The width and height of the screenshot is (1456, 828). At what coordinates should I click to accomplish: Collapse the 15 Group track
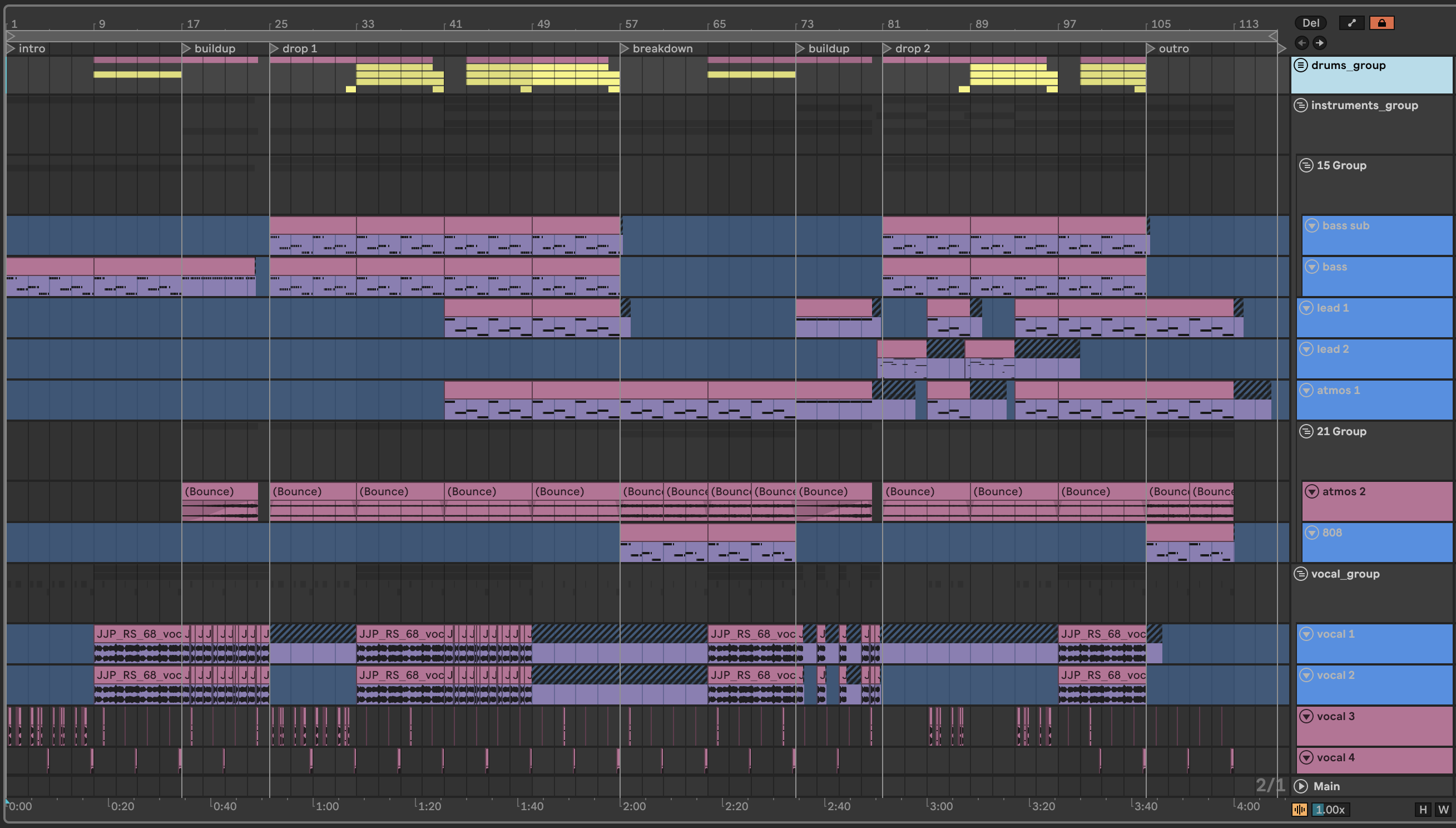click(1306, 165)
